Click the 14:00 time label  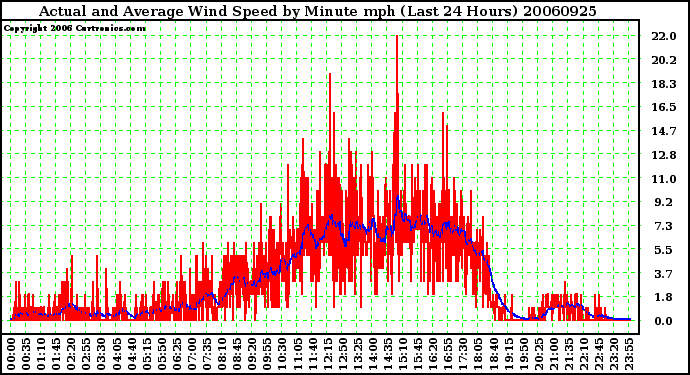point(372,354)
